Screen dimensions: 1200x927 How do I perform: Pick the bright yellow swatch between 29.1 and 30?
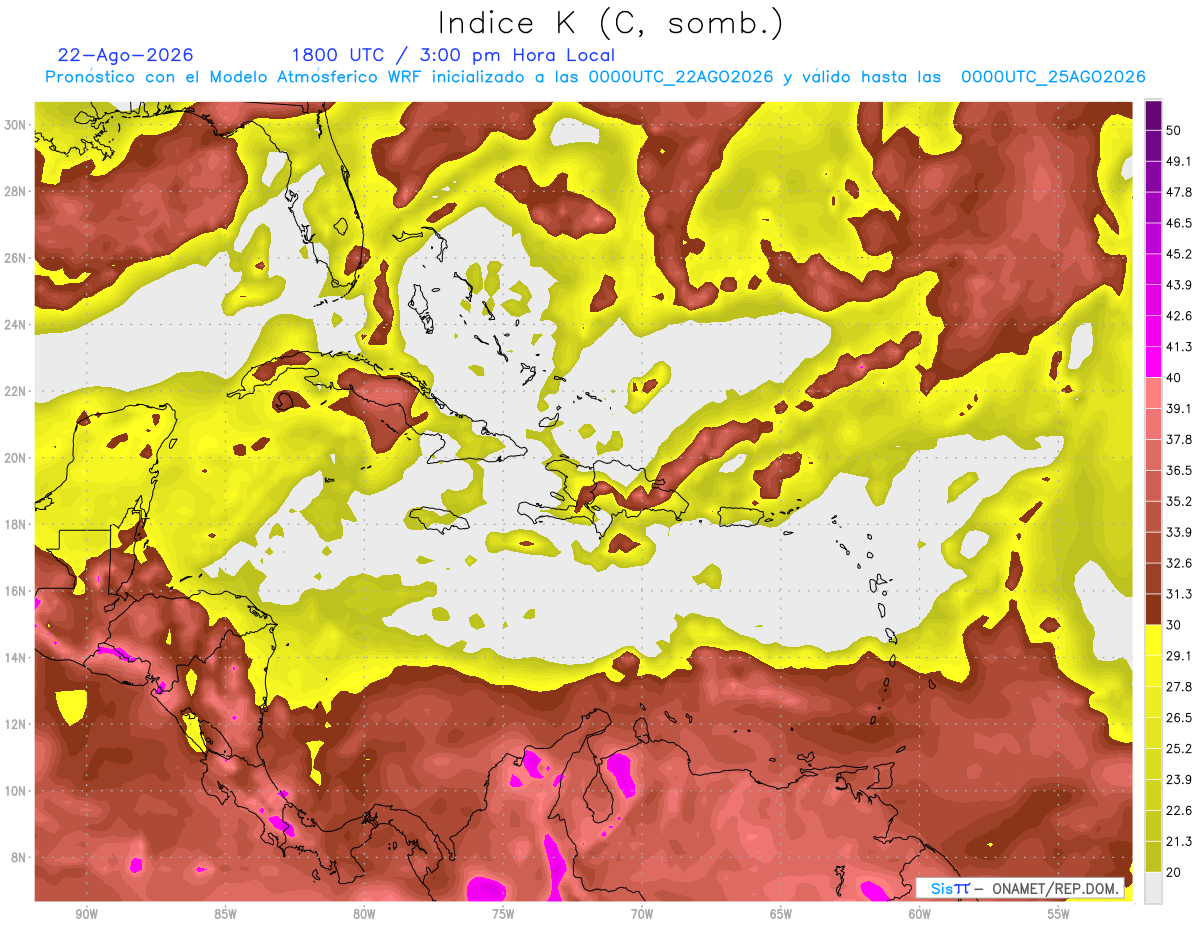click(x=1153, y=640)
